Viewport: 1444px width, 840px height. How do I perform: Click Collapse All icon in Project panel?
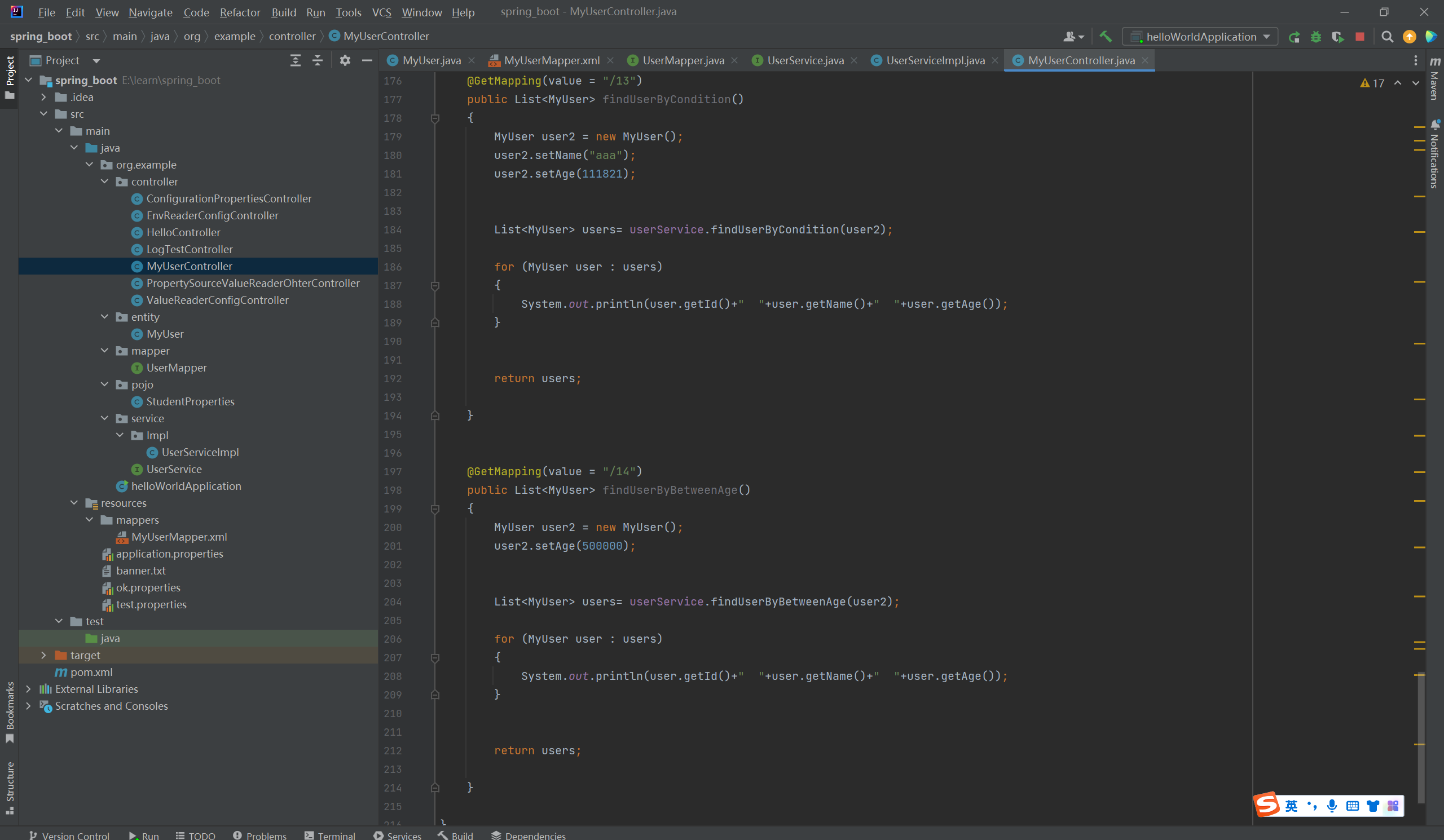(x=318, y=60)
